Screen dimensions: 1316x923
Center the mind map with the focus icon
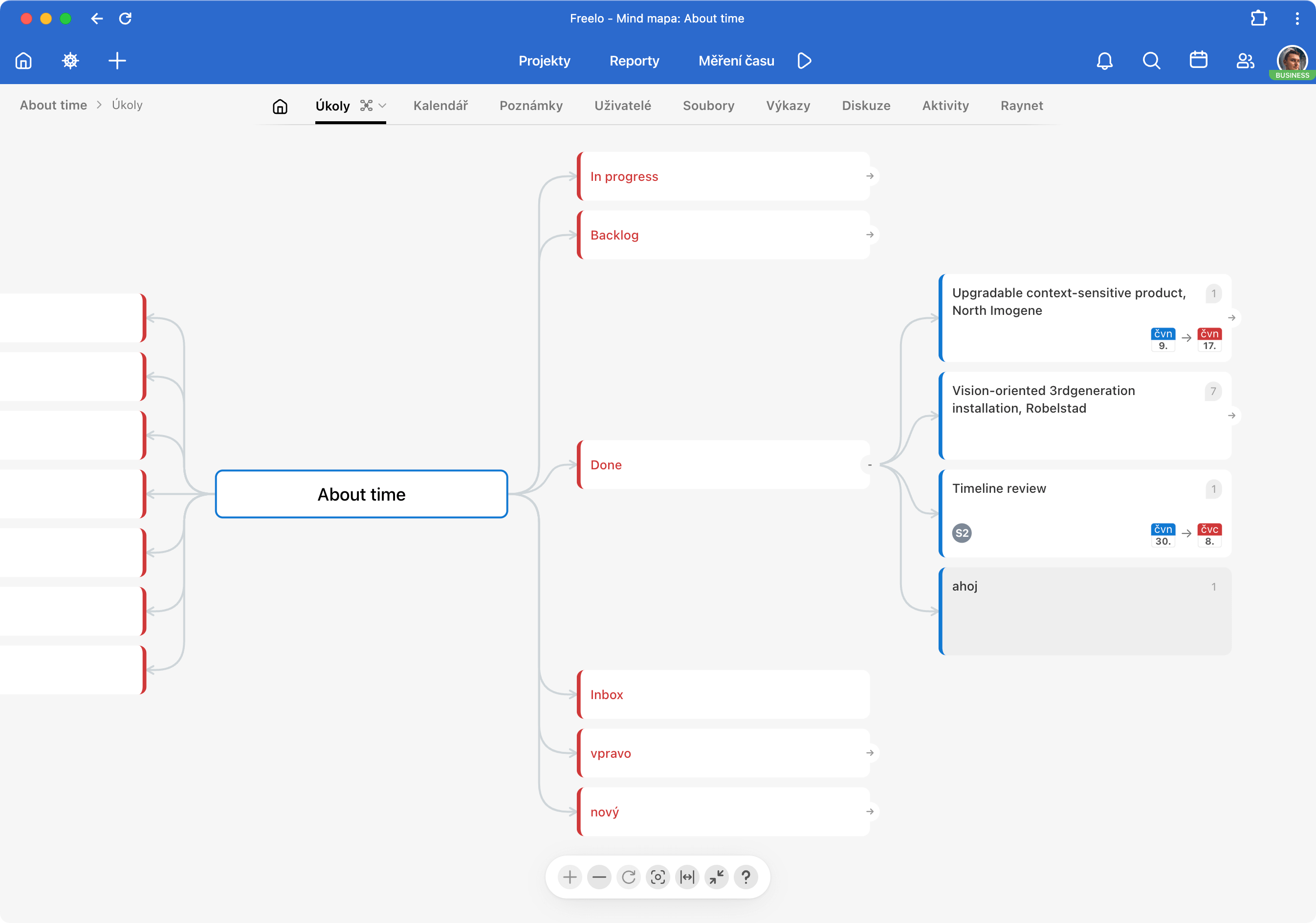(658, 877)
